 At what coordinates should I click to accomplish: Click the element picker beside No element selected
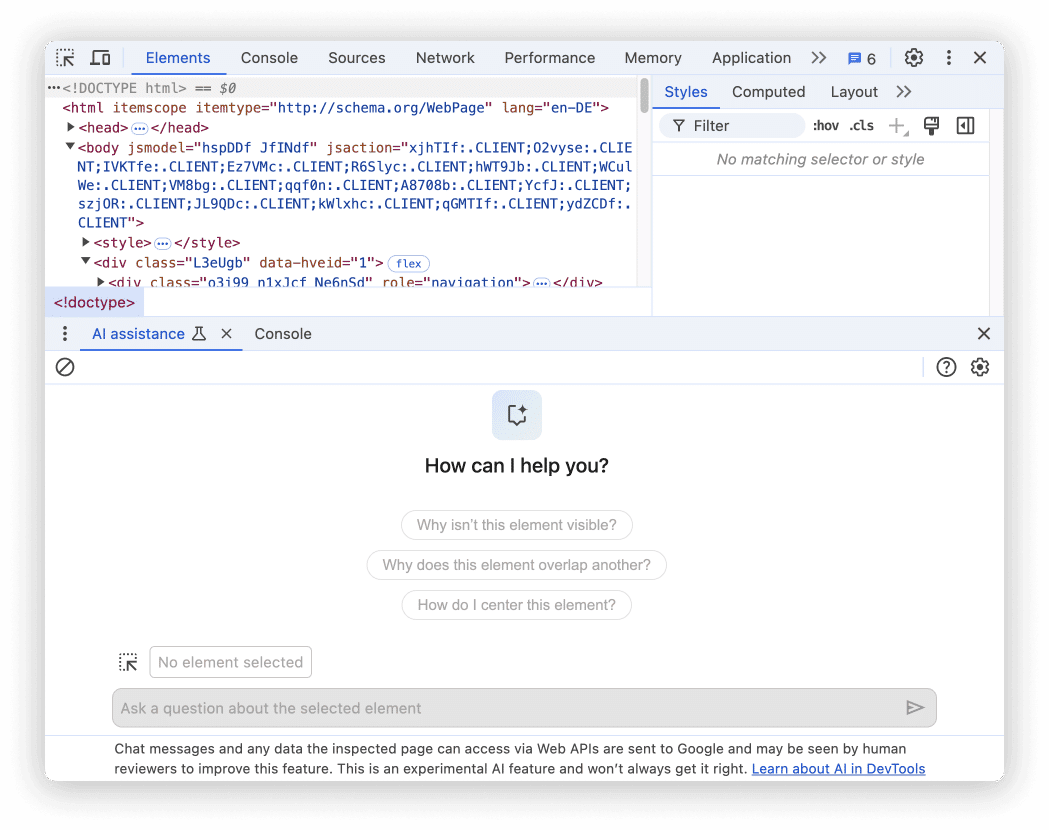click(128, 662)
